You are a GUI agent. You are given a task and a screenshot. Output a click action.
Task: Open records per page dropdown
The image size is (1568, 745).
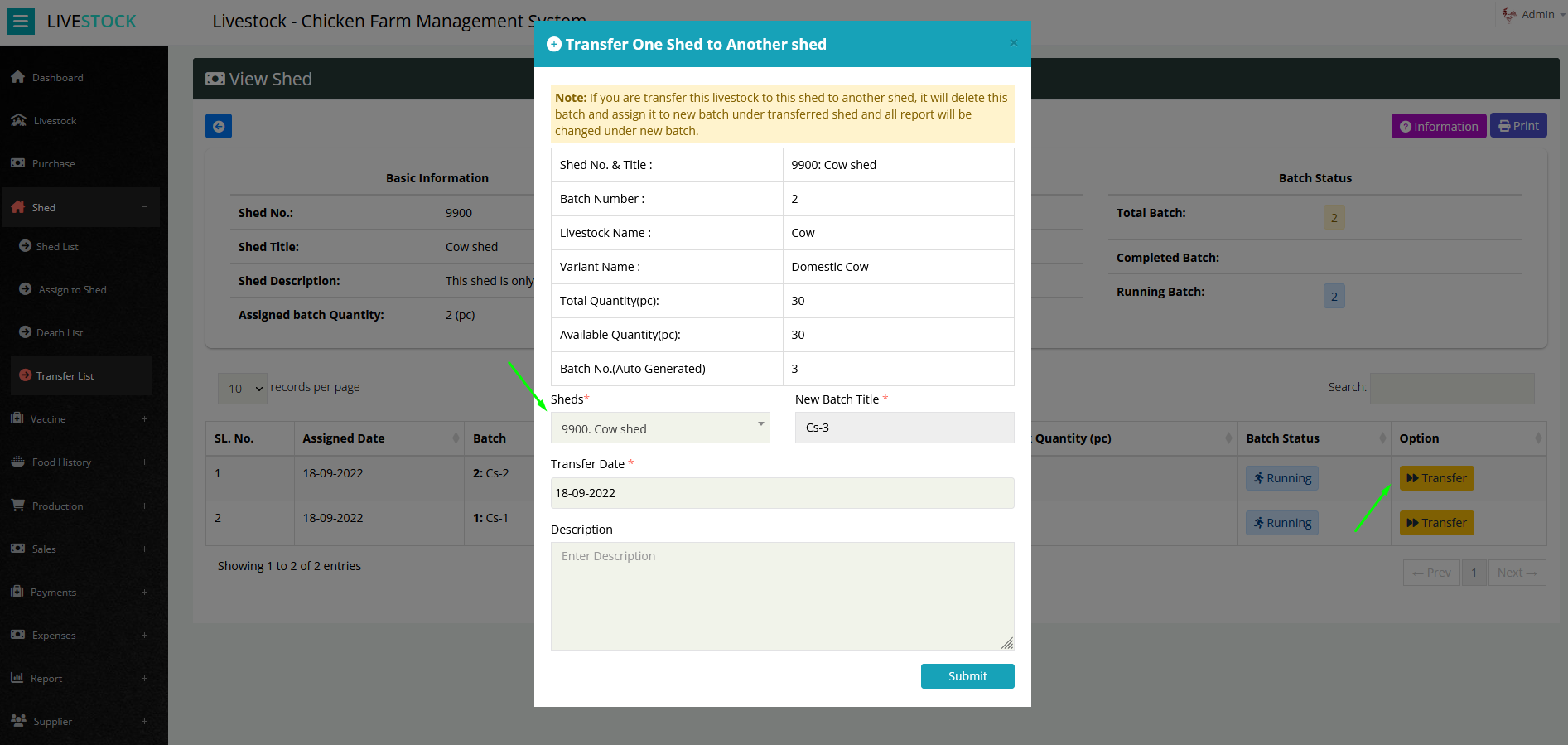(x=243, y=388)
